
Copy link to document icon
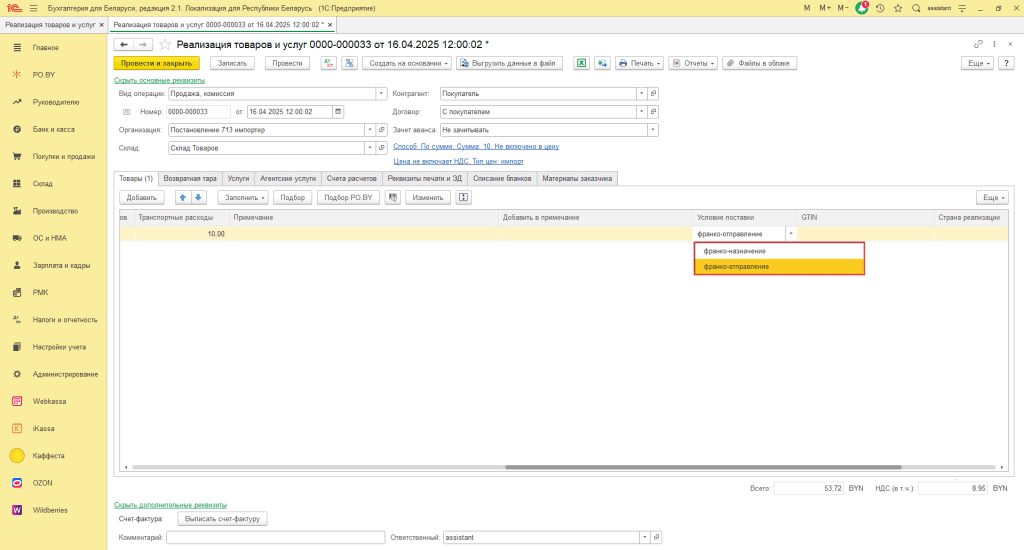point(978,44)
